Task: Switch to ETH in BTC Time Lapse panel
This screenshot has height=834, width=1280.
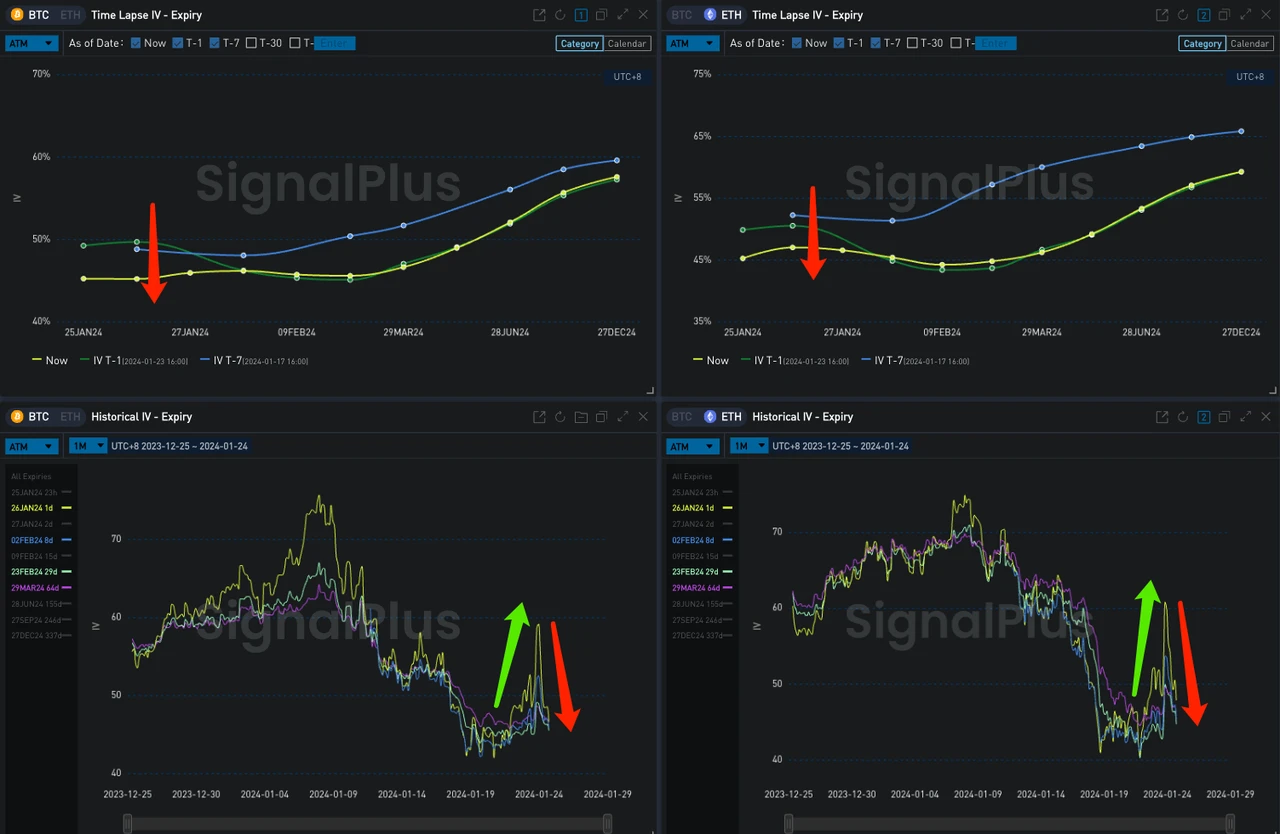Action: [x=69, y=15]
